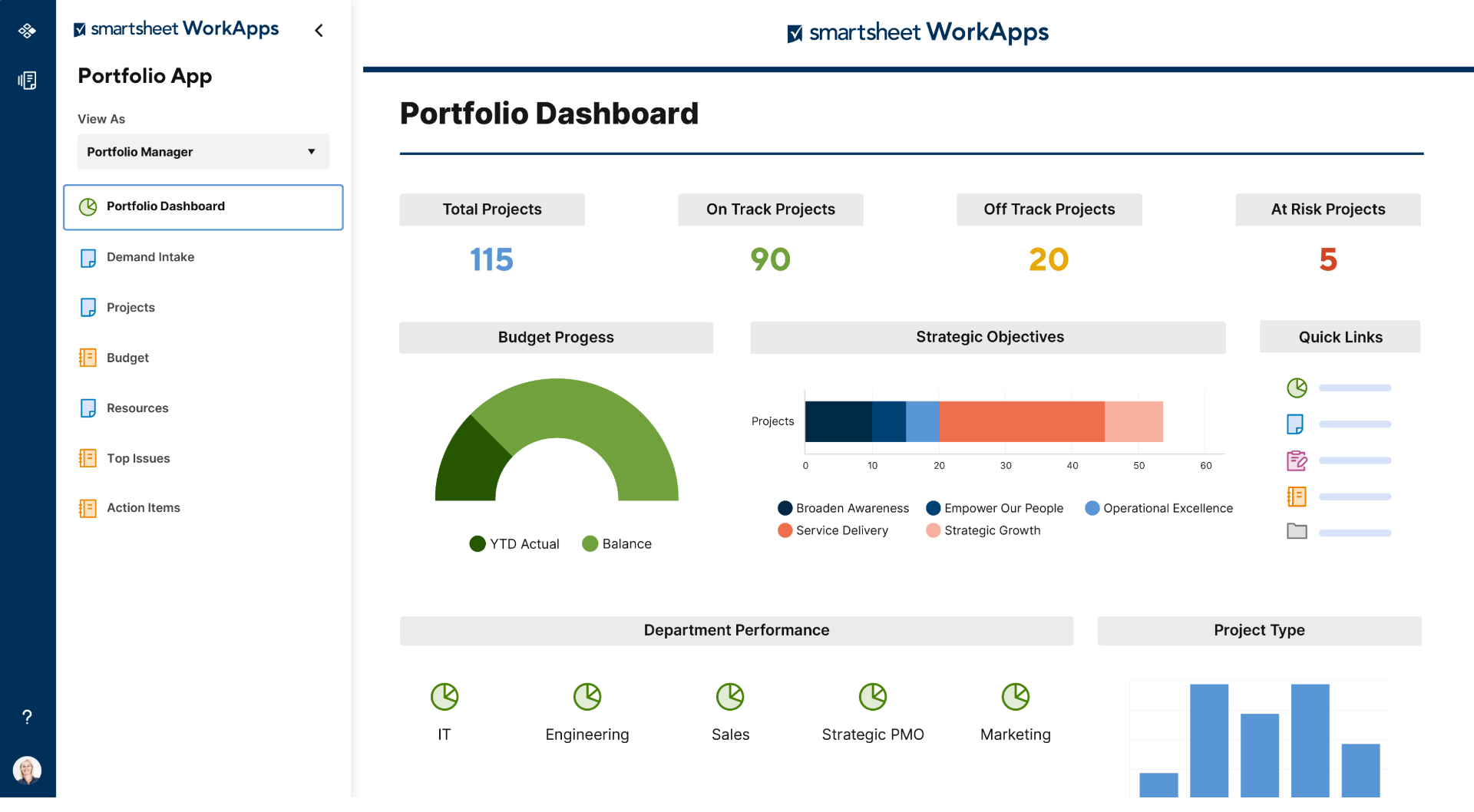The image size is (1474, 812).
Task: Open the View As Portfolio Manager dropdown
Action: click(x=203, y=151)
